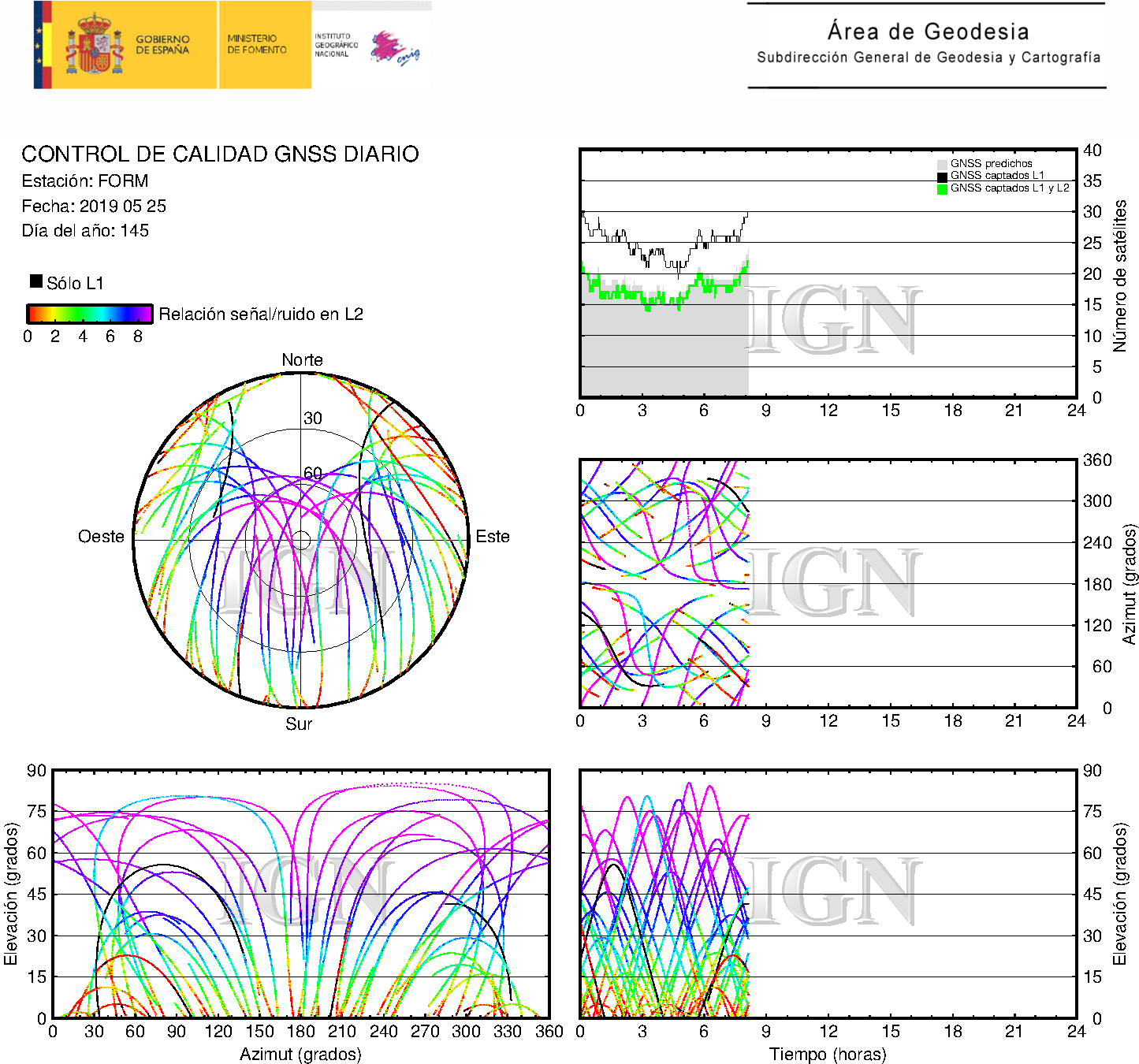The height and width of the screenshot is (1064, 1139).
Task: Click the Gobierno de España text
Action: (162, 45)
